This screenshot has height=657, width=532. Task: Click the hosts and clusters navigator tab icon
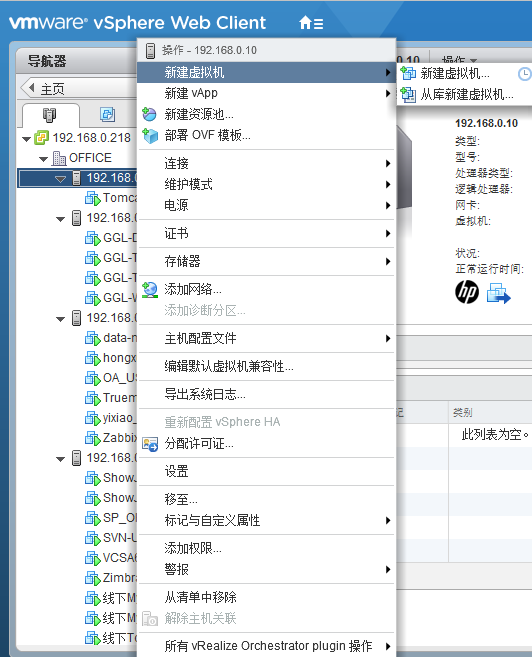coord(49,115)
